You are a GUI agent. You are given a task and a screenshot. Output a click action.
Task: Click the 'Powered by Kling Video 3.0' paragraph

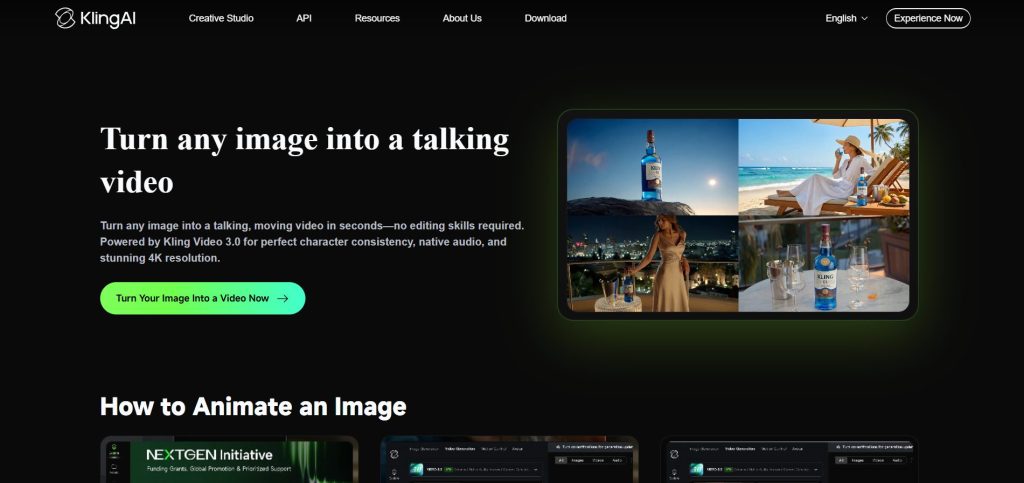click(x=312, y=242)
